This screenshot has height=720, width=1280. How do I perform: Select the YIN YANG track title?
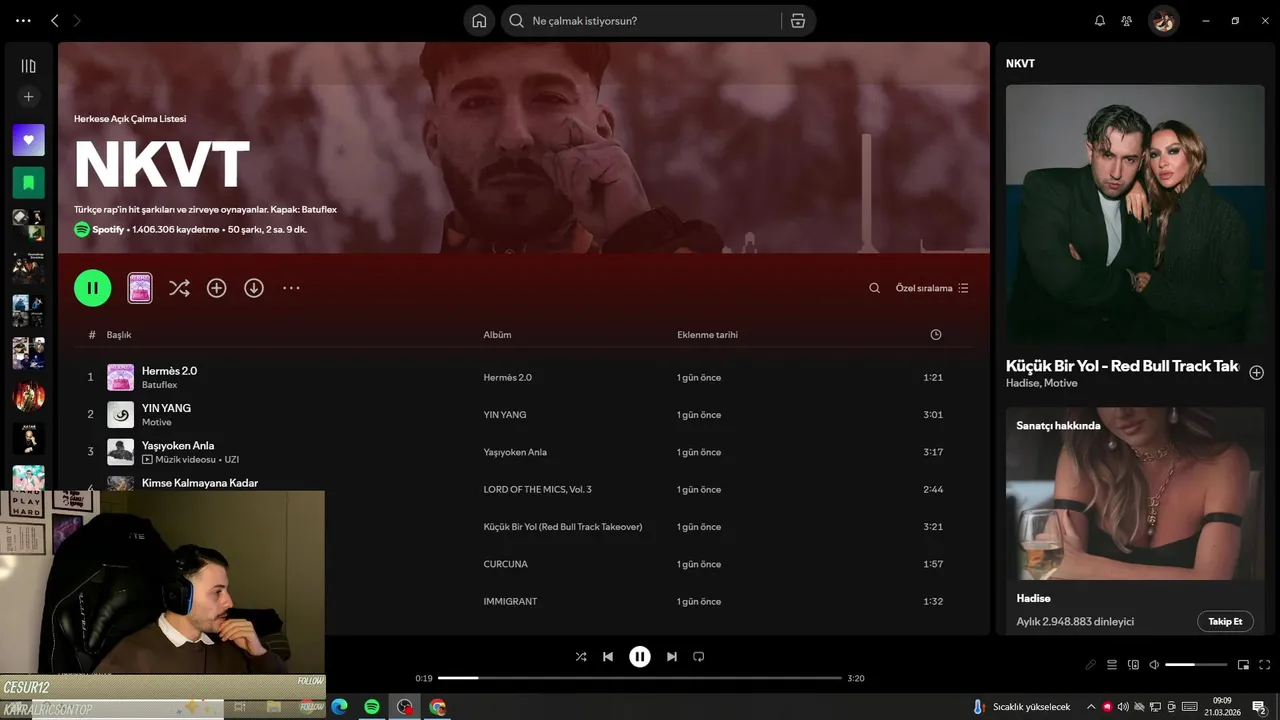pyautogui.click(x=166, y=408)
